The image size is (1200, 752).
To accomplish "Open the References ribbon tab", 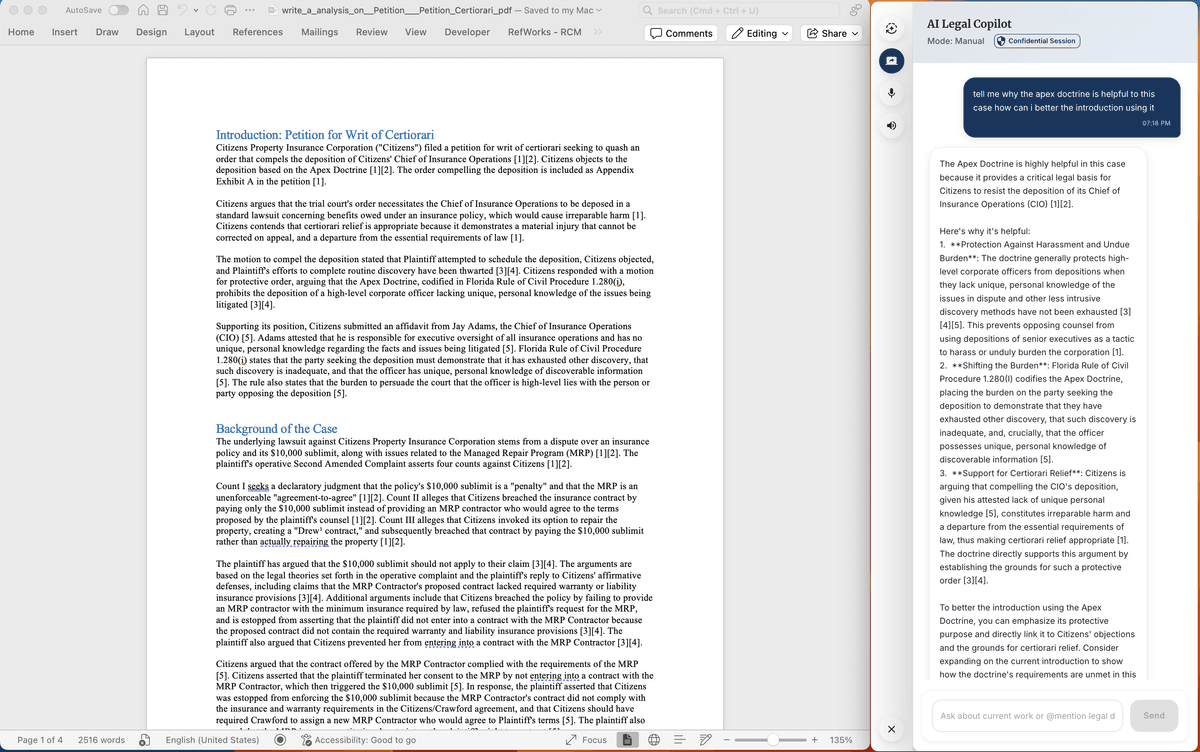I will pos(257,32).
